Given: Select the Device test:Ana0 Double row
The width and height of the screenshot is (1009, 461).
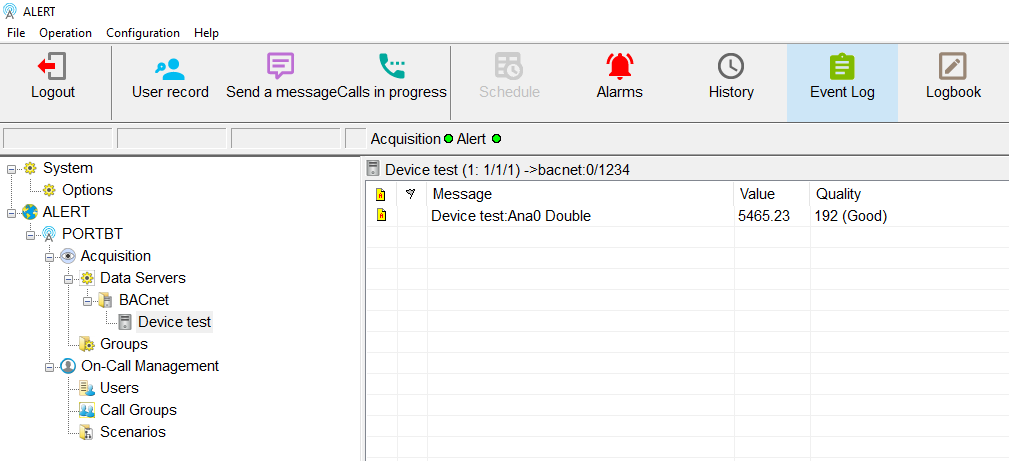Looking at the screenshot, I should [510, 216].
